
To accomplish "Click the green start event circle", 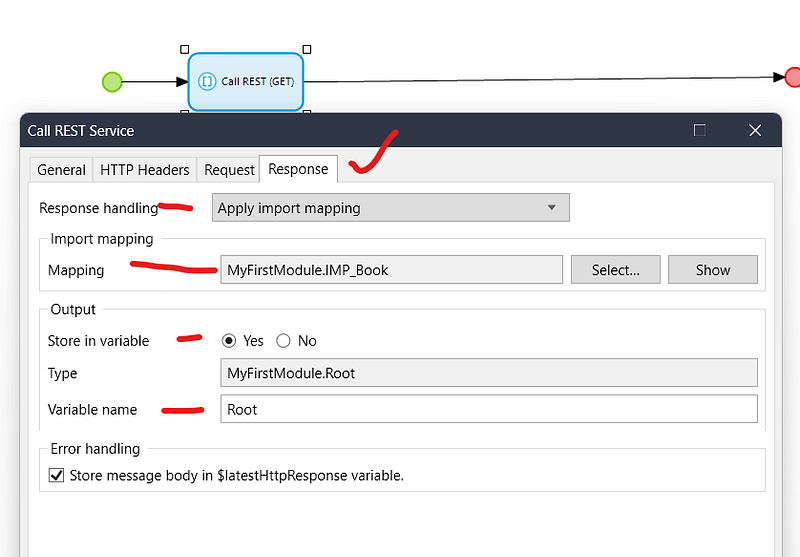I will tap(112, 81).
